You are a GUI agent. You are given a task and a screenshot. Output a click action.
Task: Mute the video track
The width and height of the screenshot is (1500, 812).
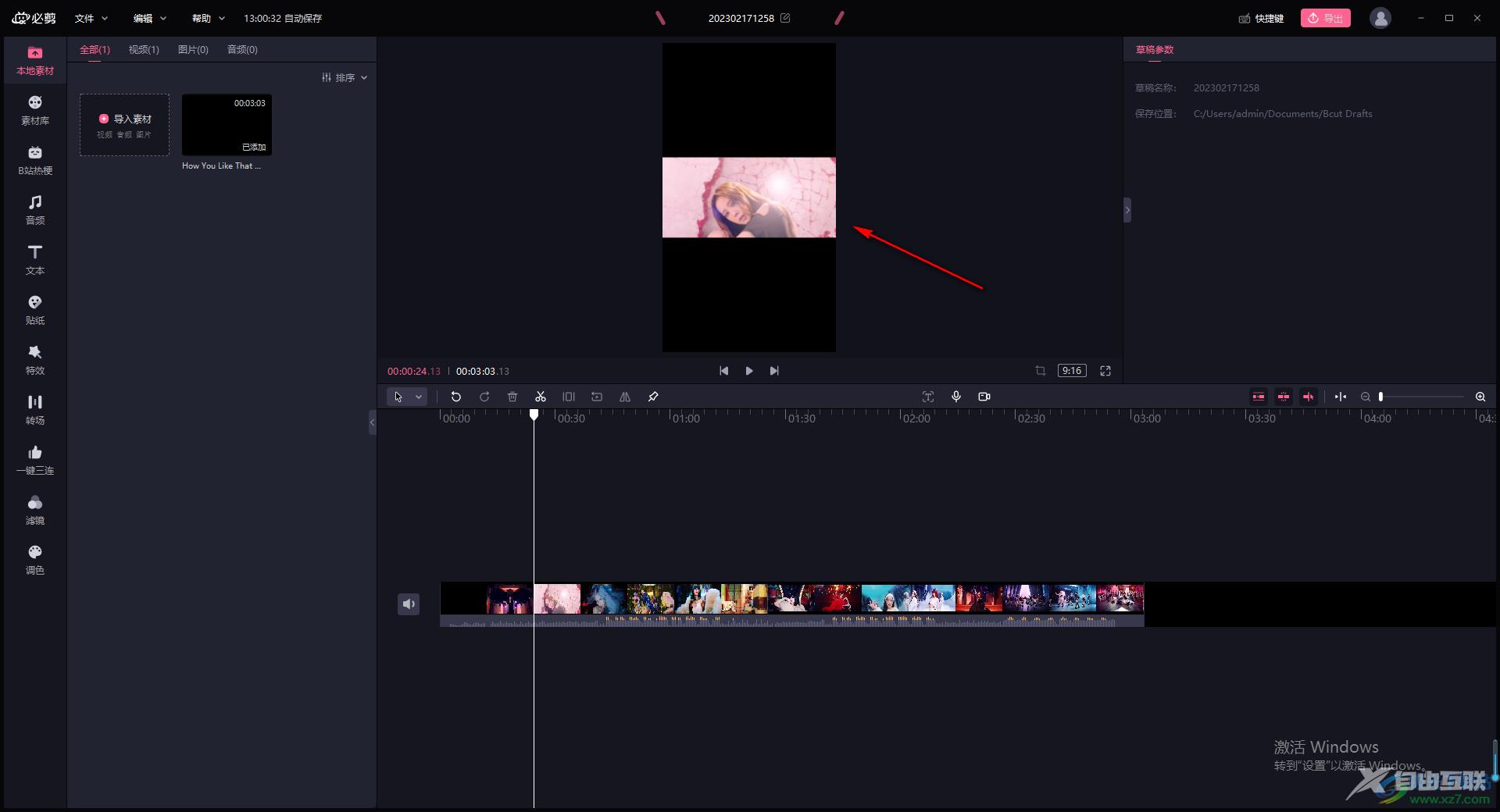coord(409,604)
